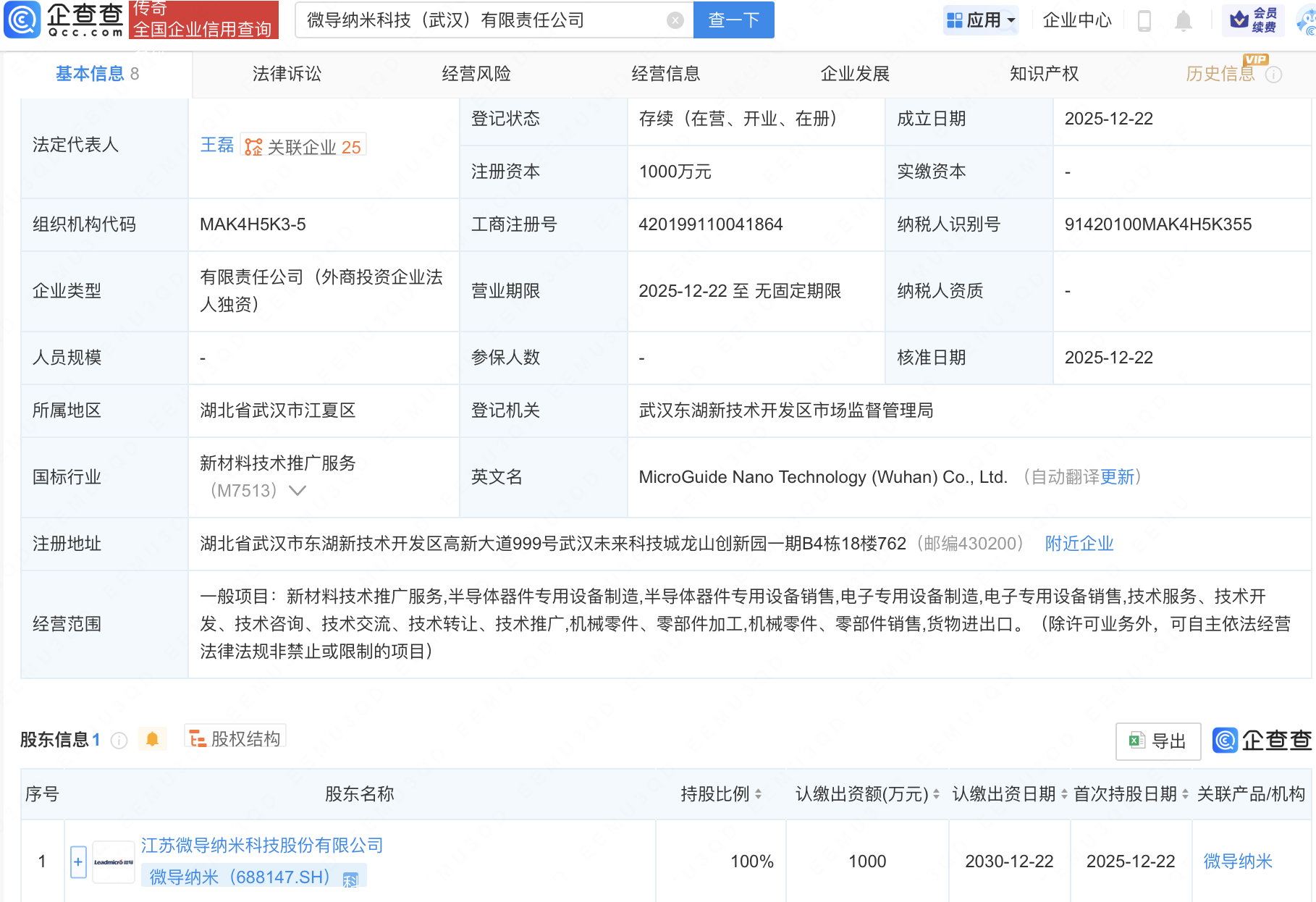The image size is (1316, 902).
Task: Click the Leadmicro company logo thumbnail
Action: pos(113,861)
